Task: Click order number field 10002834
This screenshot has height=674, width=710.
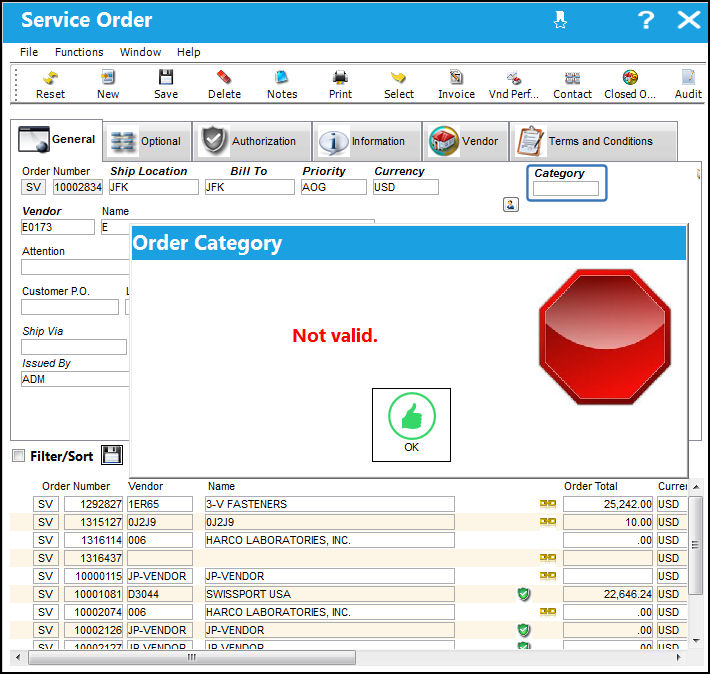Action: (78, 187)
